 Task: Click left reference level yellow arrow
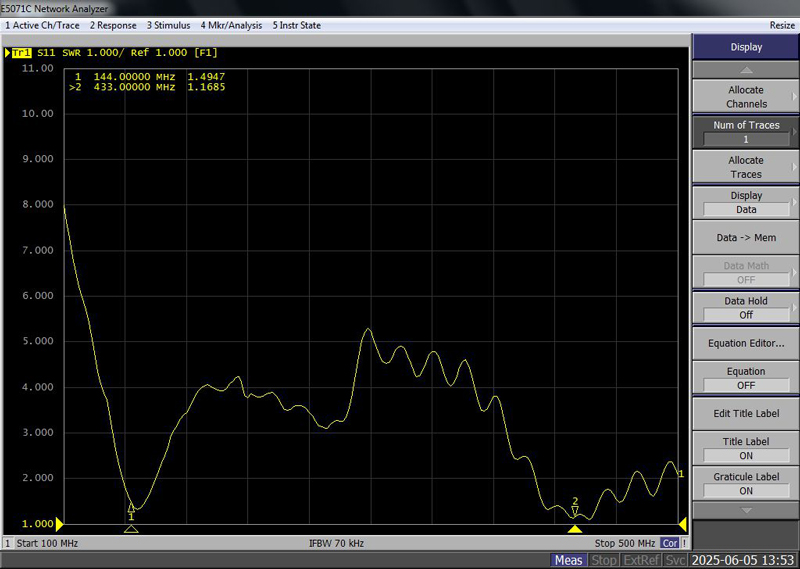pos(59,524)
